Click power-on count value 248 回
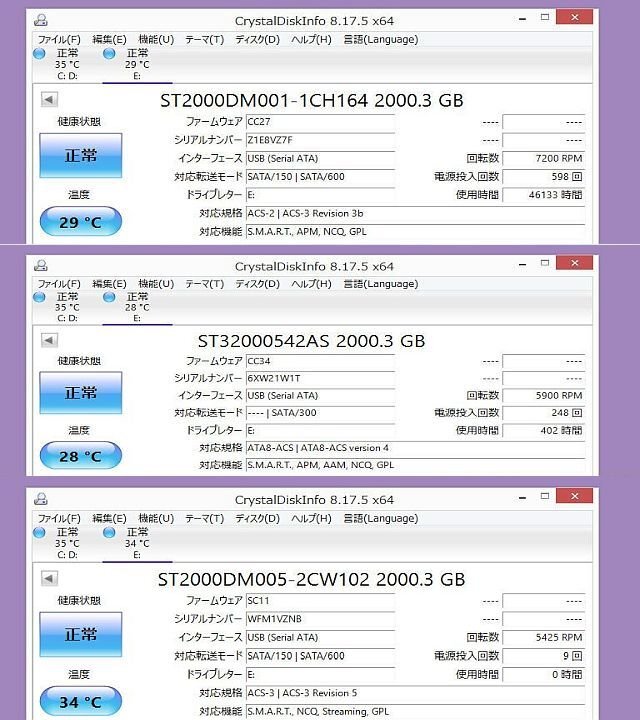This screenshot has width=640, height=720. 544,413
